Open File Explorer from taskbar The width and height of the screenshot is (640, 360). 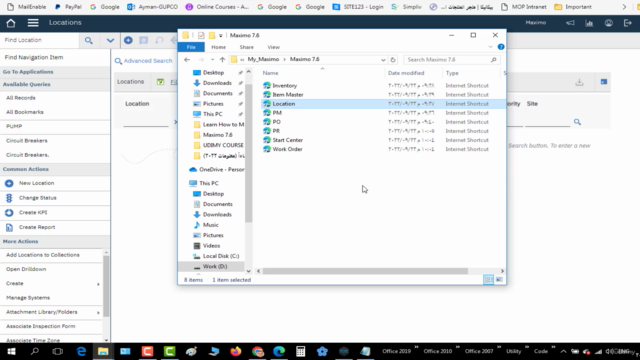[103, 351]
